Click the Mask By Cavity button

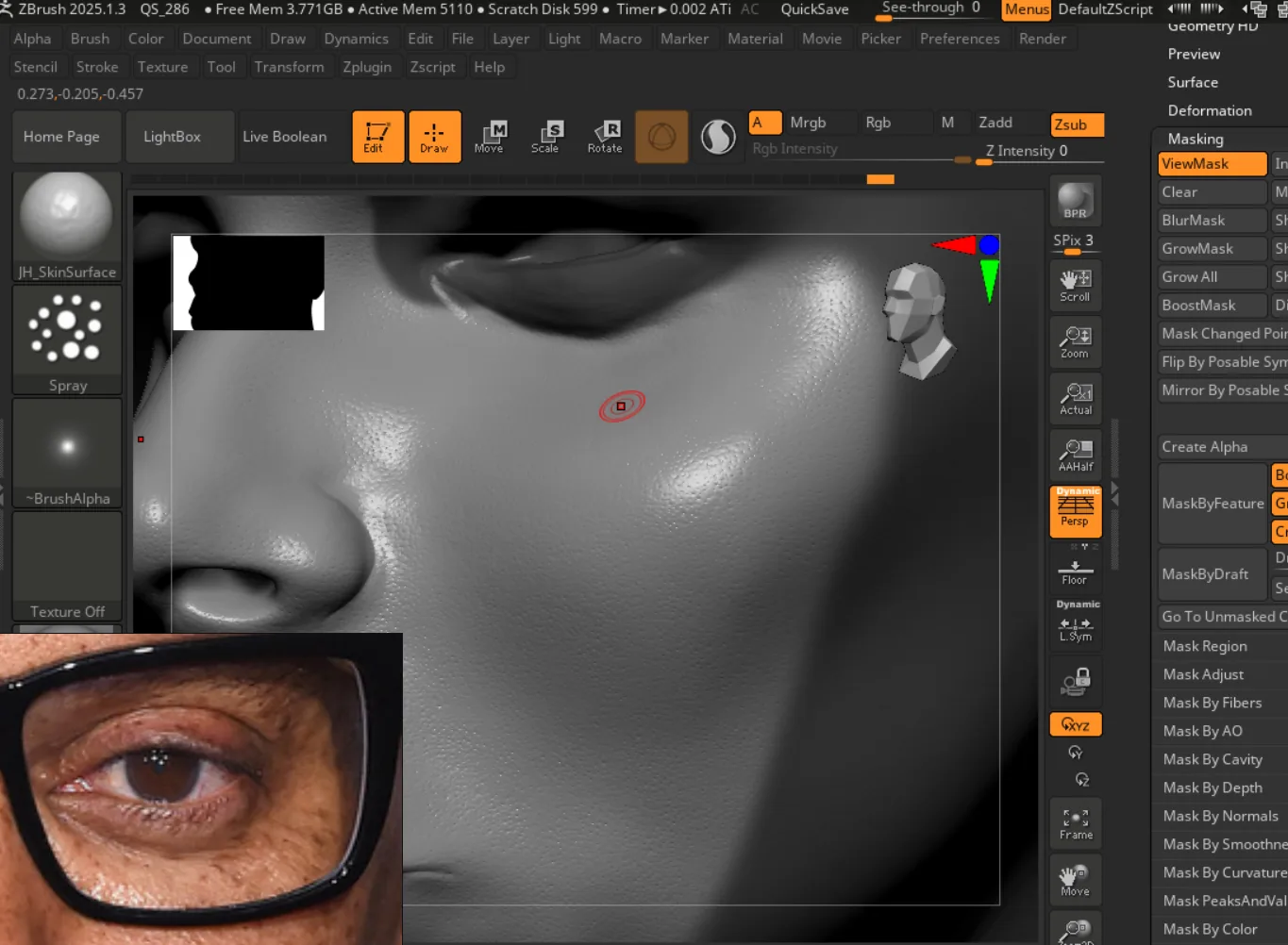pos(1213,759)
